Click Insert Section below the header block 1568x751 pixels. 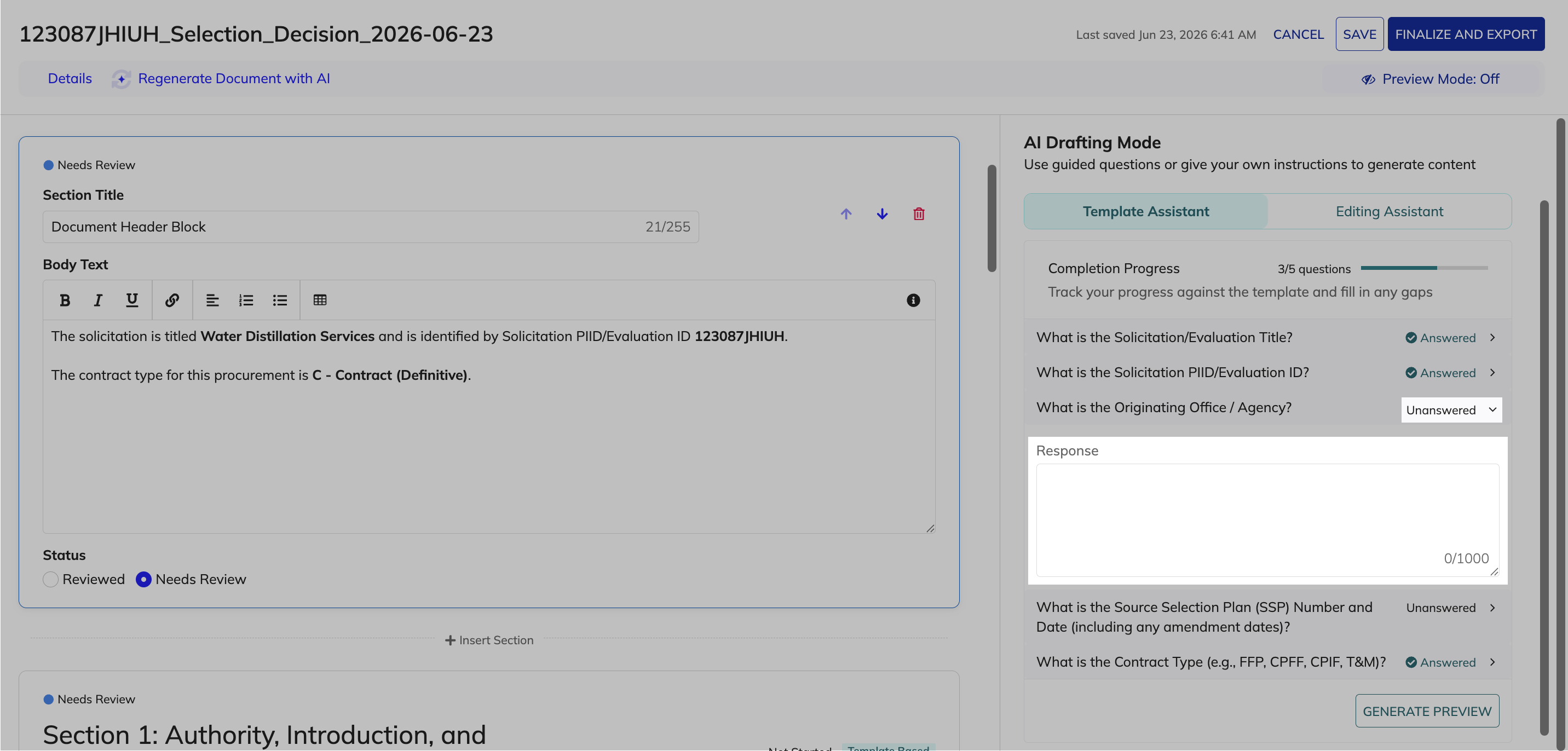(489, 640)
